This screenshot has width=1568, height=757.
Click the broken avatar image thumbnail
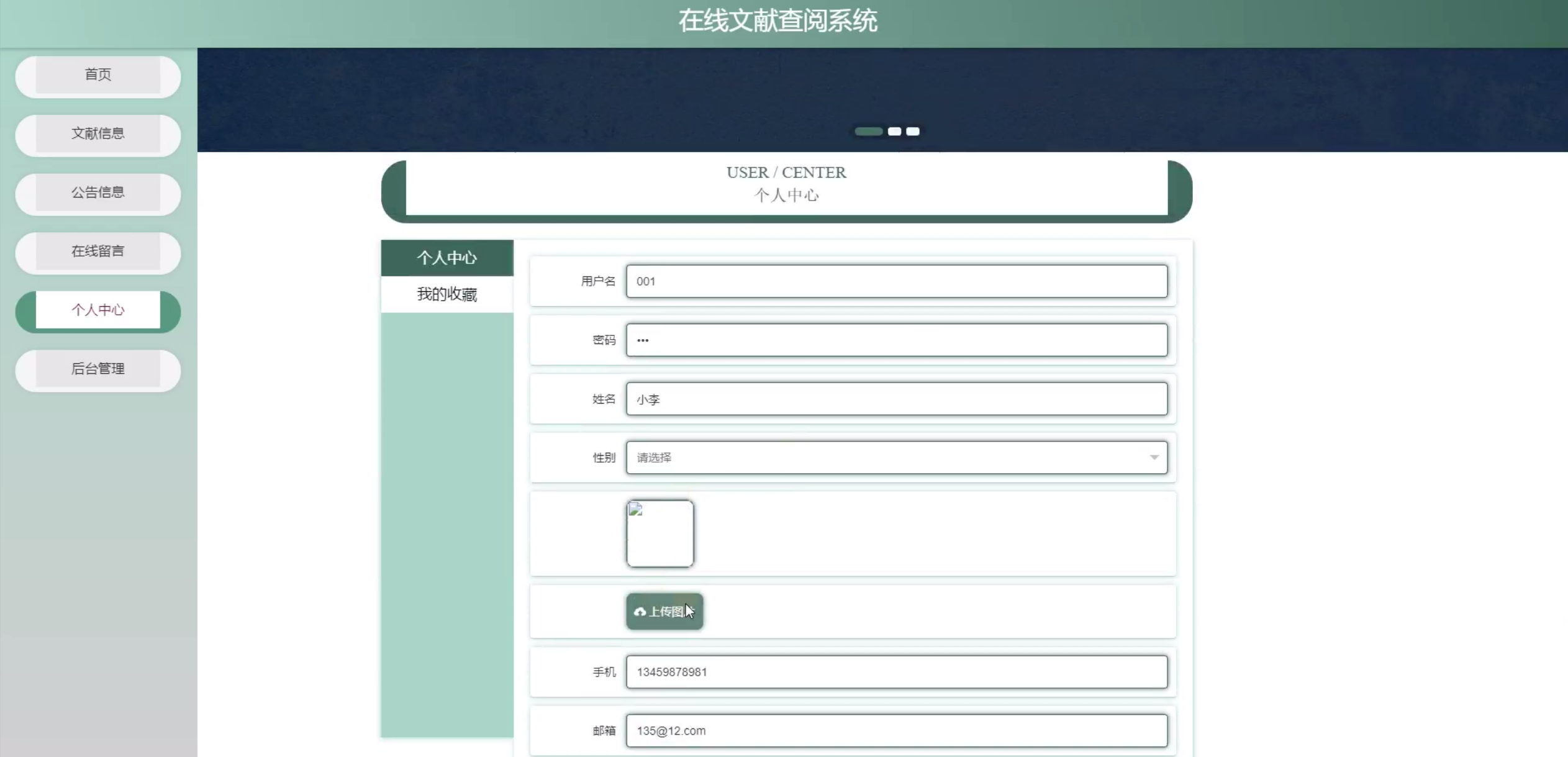[x=659, y=533]
